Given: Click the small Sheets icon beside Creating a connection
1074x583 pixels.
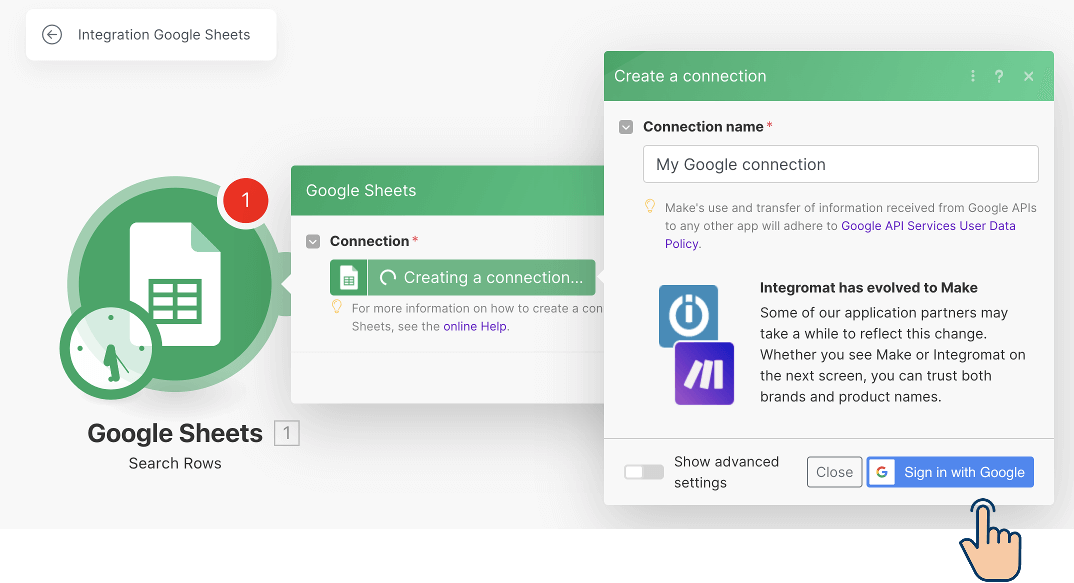Looking at the screenshot, I should click(349, 277).
